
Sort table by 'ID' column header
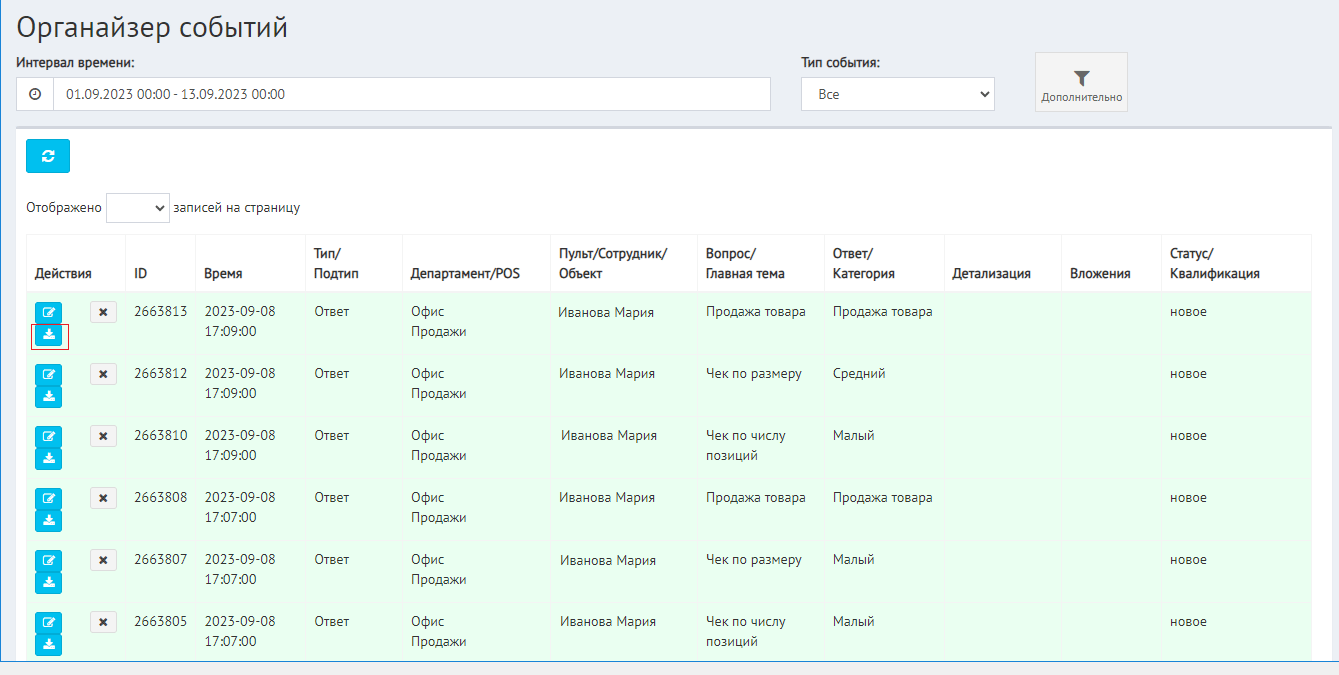[x=141, y=273]
